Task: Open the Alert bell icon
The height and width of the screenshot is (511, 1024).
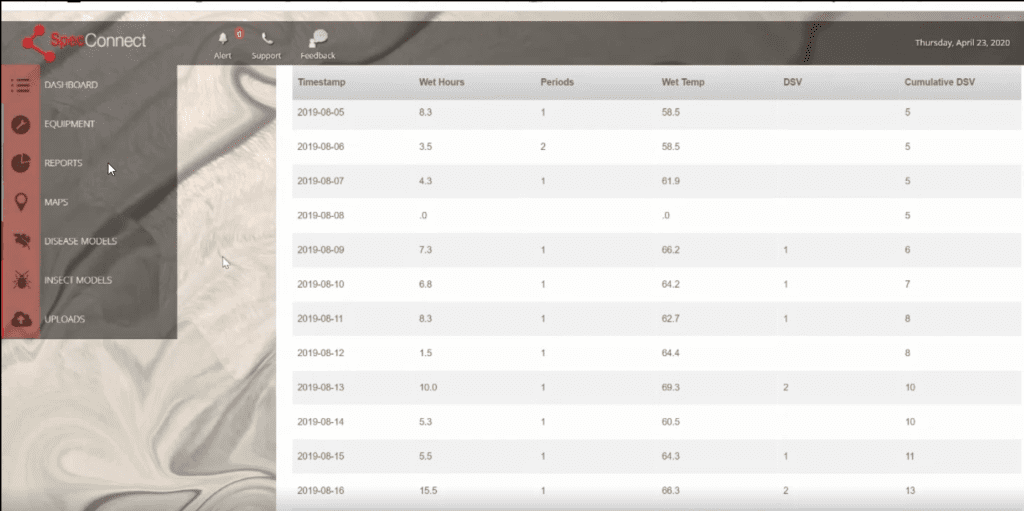Action: (223, 38)
